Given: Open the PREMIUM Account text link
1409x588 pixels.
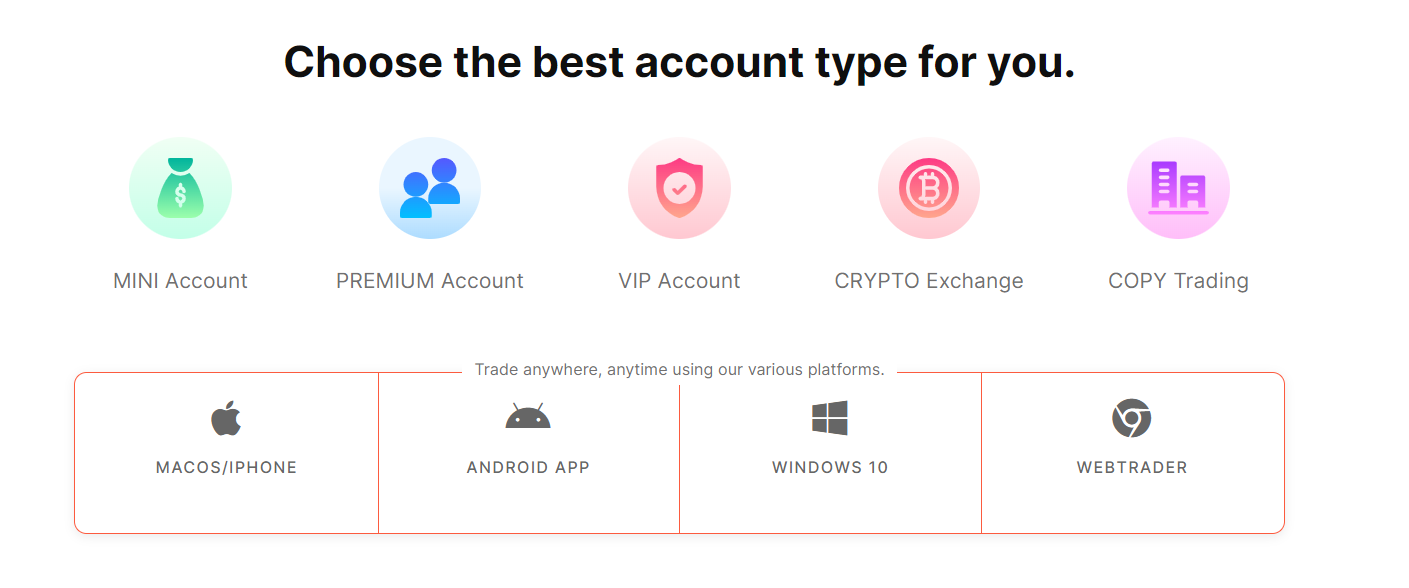Looking at the screenshot, I should (430, 281).
